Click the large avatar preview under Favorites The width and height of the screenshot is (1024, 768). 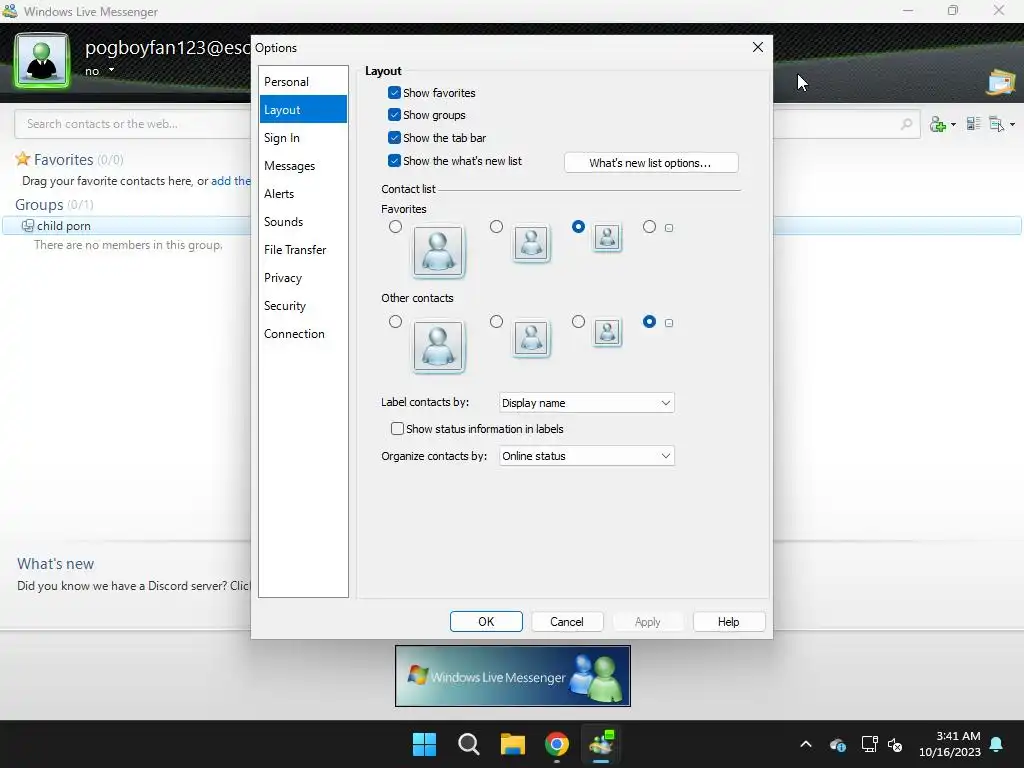point(438,251)
